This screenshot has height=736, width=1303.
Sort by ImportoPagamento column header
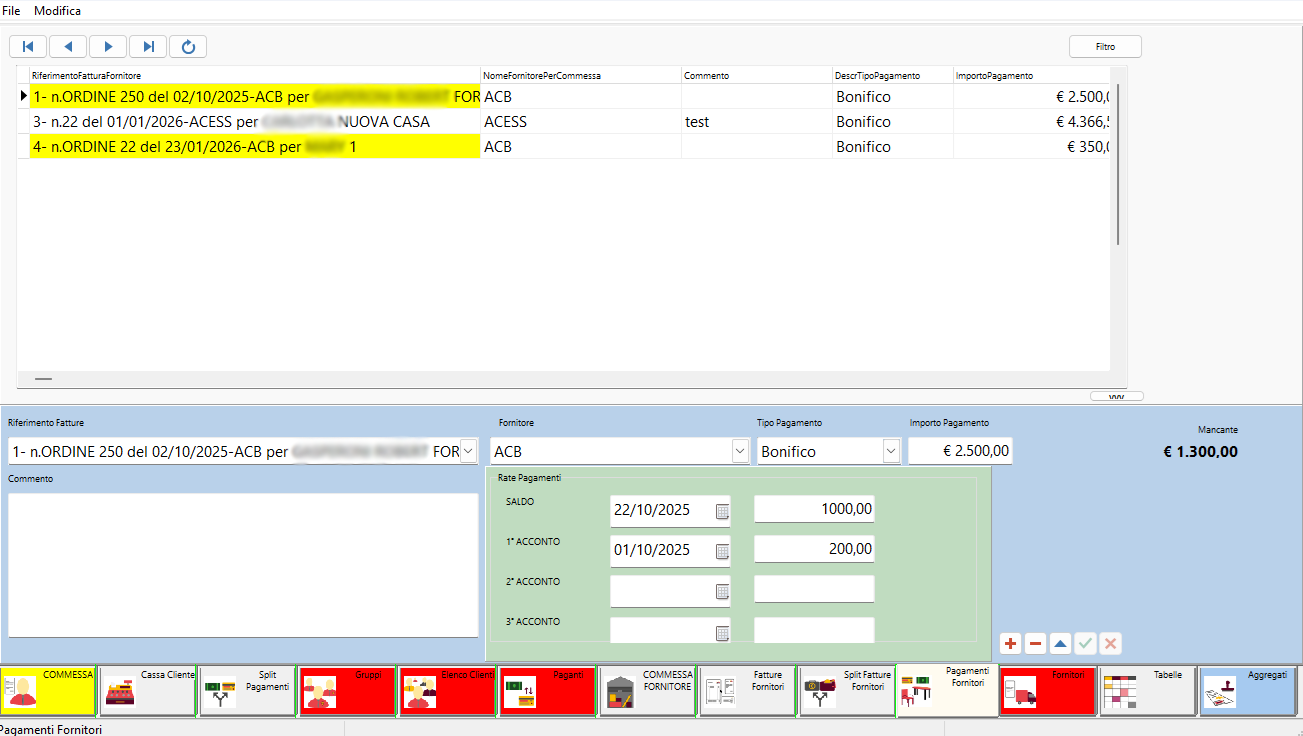[1032, 75]
